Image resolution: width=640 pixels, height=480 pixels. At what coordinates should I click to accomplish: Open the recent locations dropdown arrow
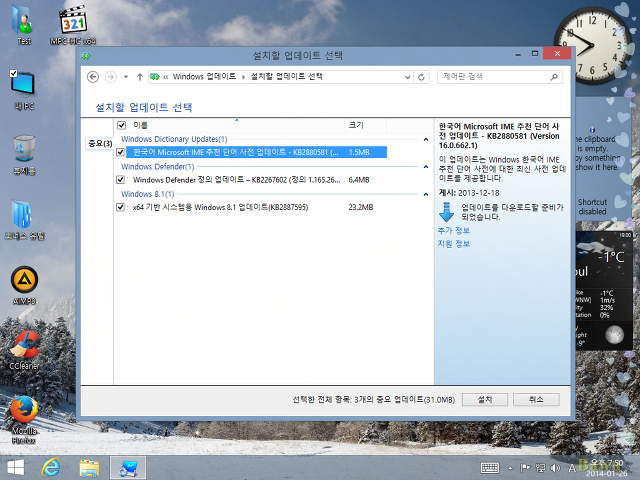pyautogui.click(x=126, y=77)
